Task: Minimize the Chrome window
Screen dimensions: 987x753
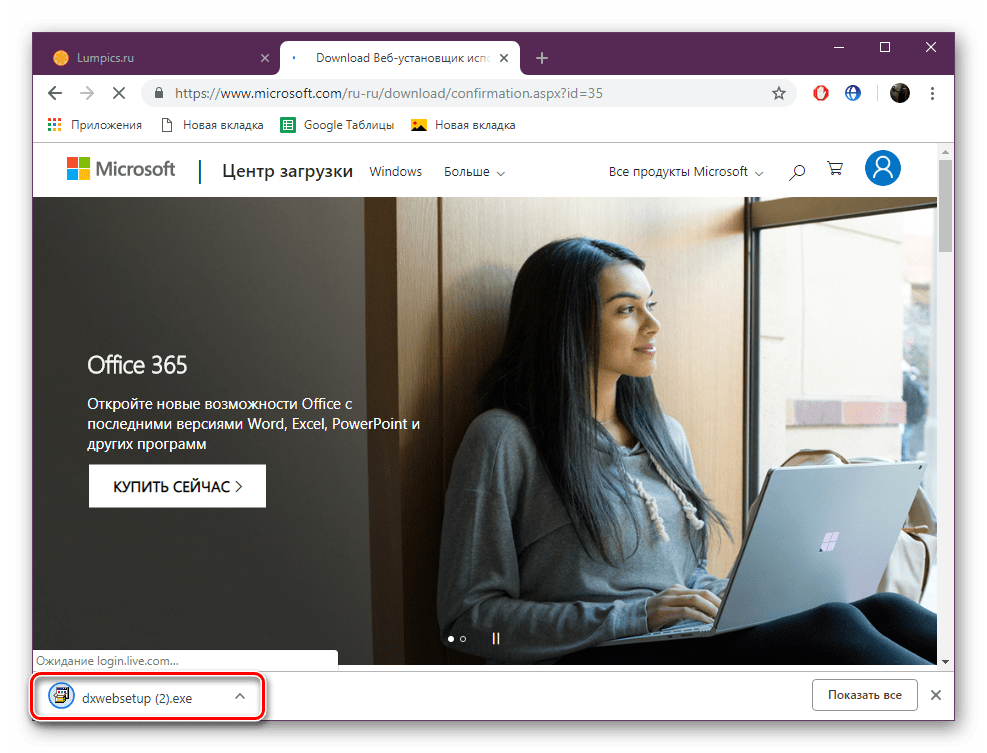Action: pyautogui.click(x=838, y=47)
